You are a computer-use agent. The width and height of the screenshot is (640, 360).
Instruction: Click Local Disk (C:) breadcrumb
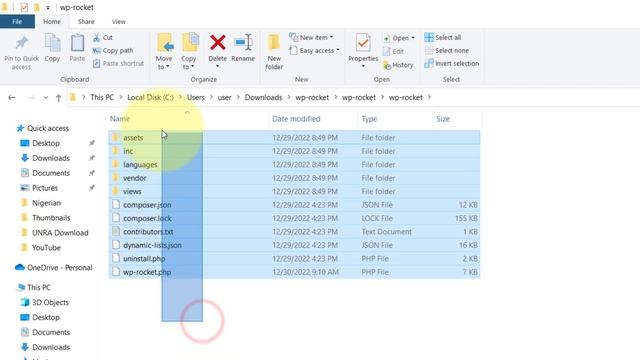click(150, 98)
